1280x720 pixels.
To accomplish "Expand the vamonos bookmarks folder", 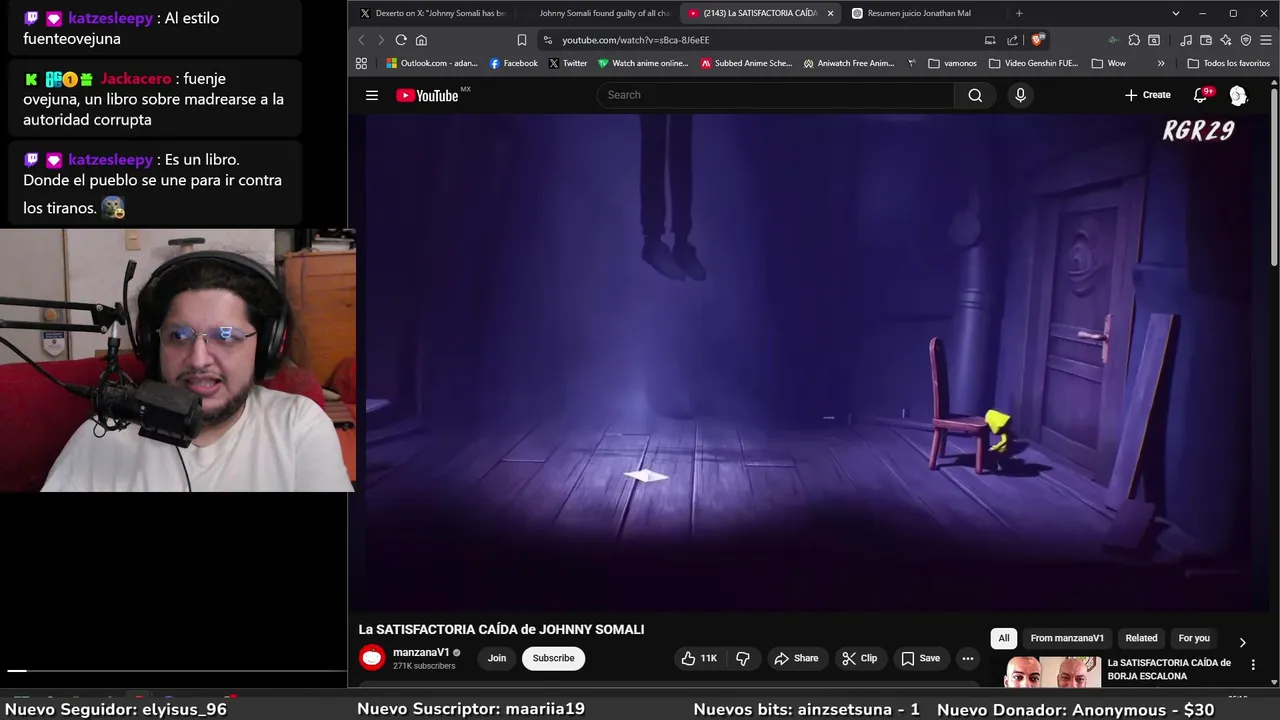I will coord(952,63).
